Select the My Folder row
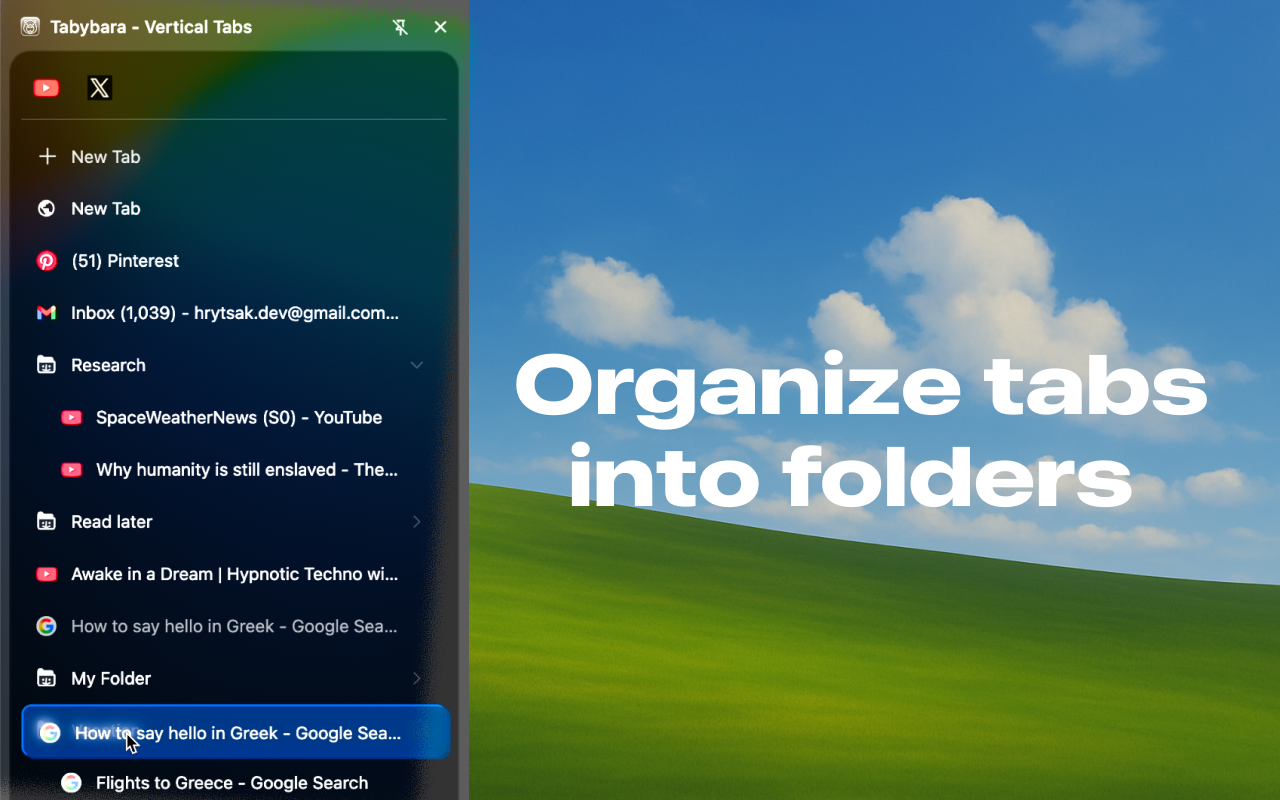 [x=234, y=678]
